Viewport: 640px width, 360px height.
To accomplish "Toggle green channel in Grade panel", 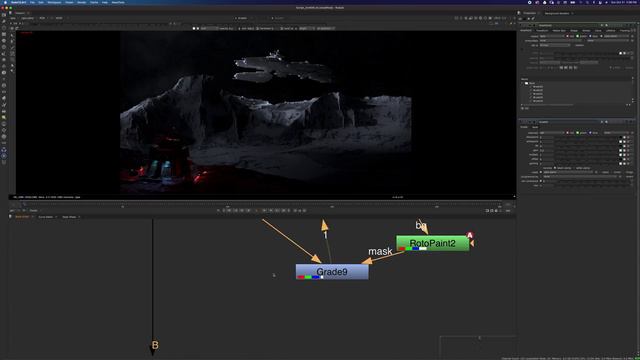I will [x=578, y=133].
